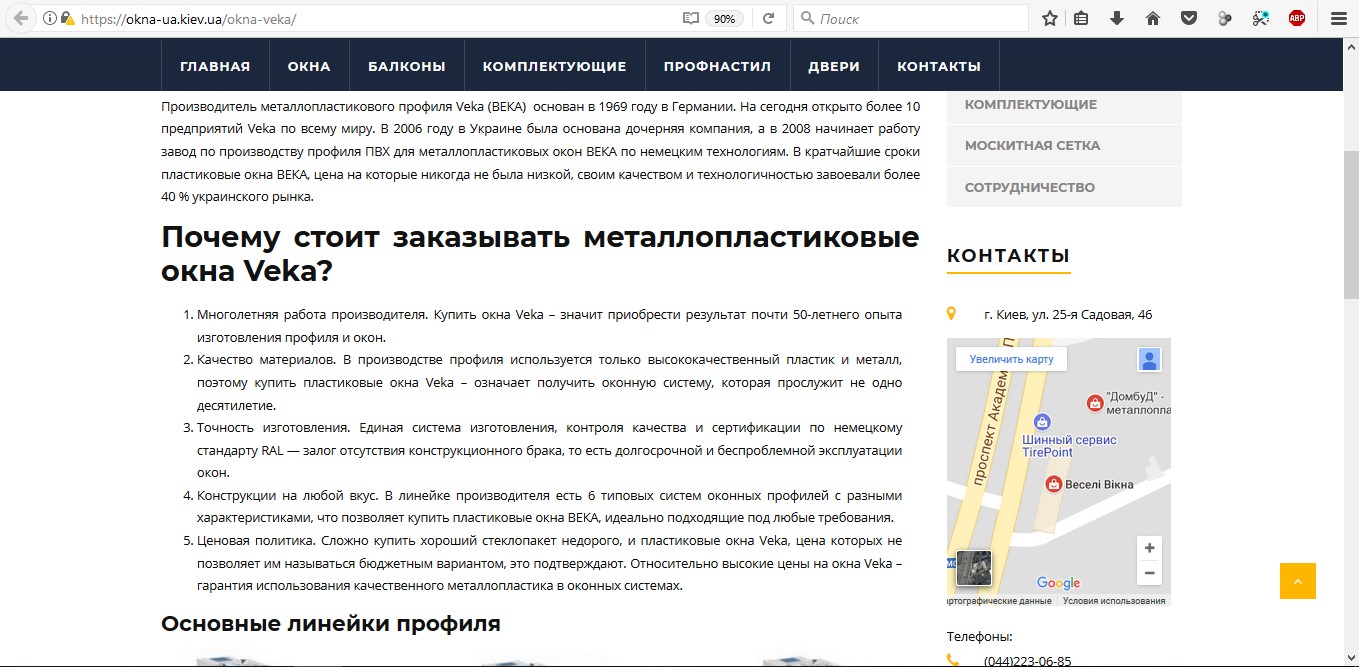This screenshot has height=667, width=1359.
Task: Click the Шинный сервис TirePoint marker
Action: [1042, 421]
